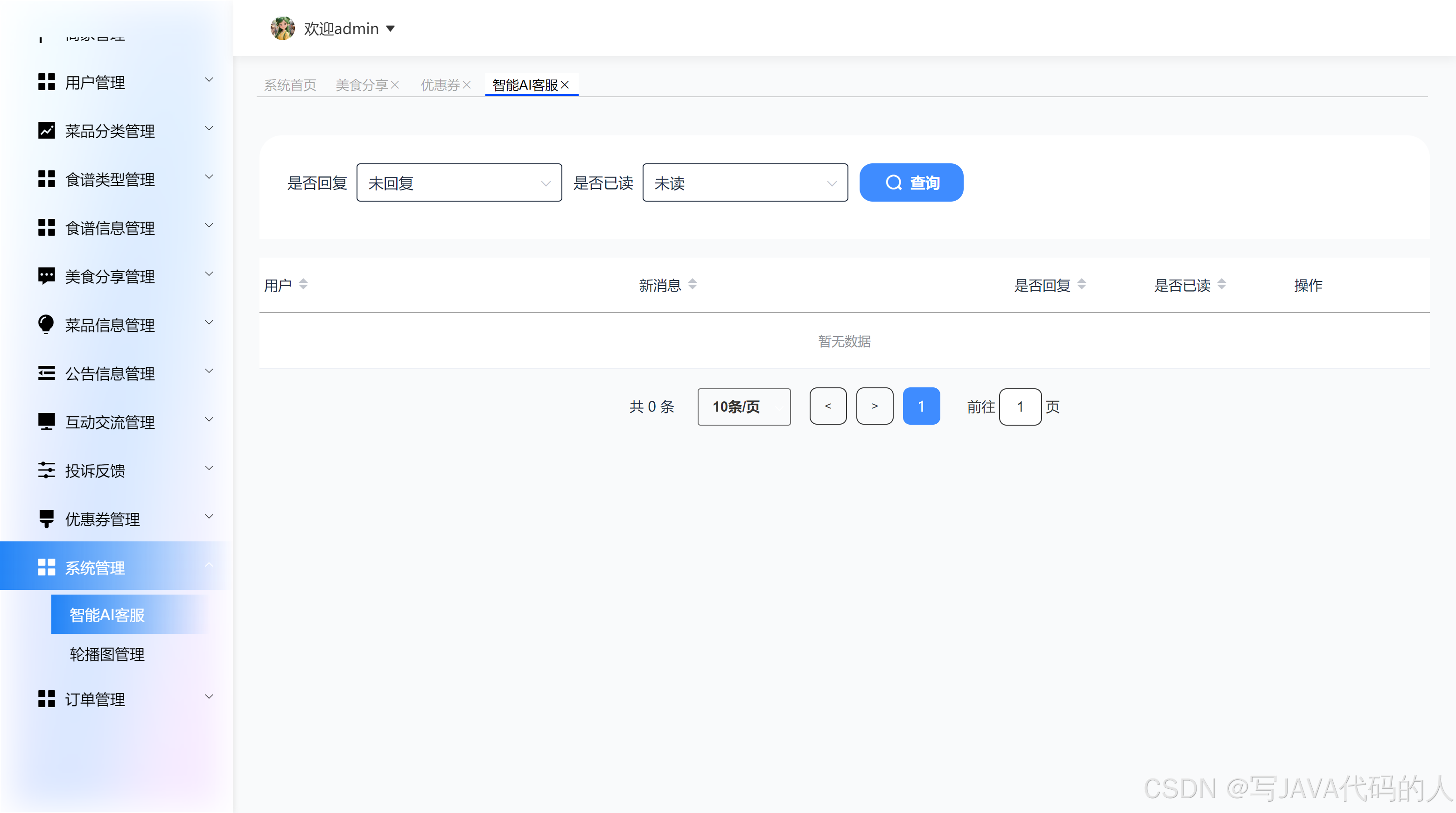Click the 公告信息管理 list icon

tap(46, 373)
